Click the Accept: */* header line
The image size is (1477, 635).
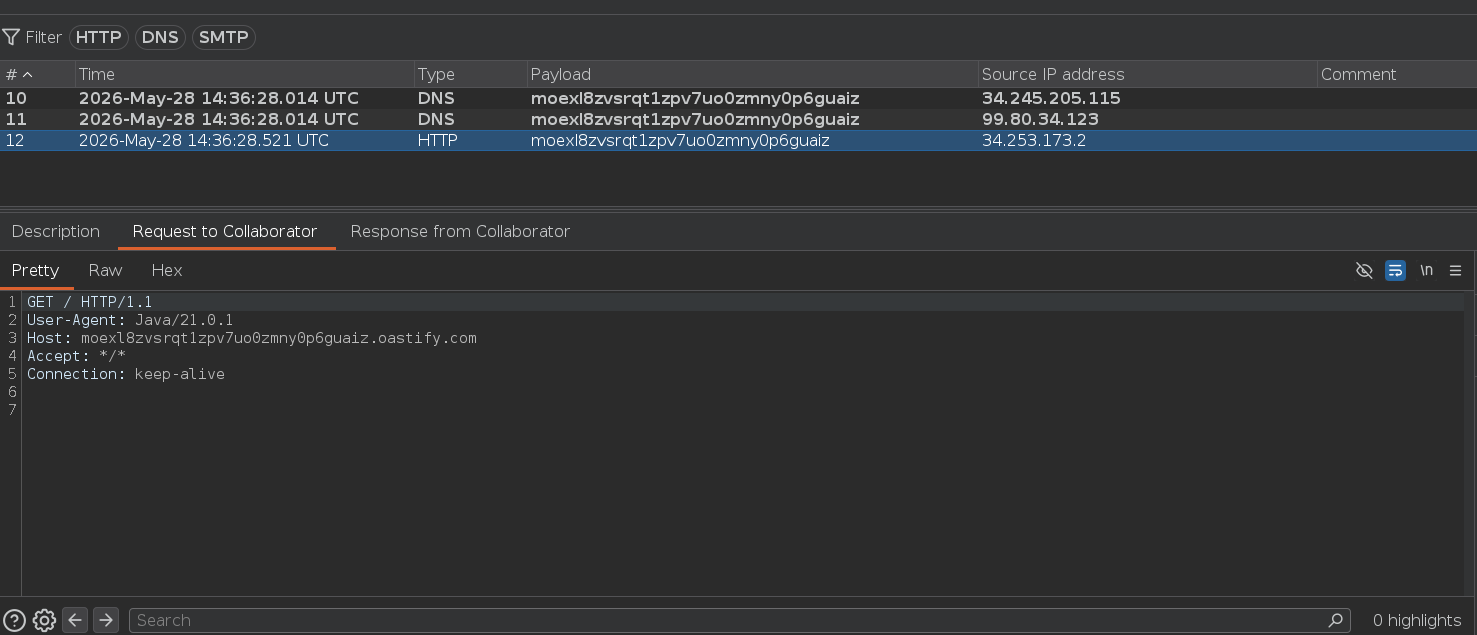pyautogui.click(x=76, y=356)
